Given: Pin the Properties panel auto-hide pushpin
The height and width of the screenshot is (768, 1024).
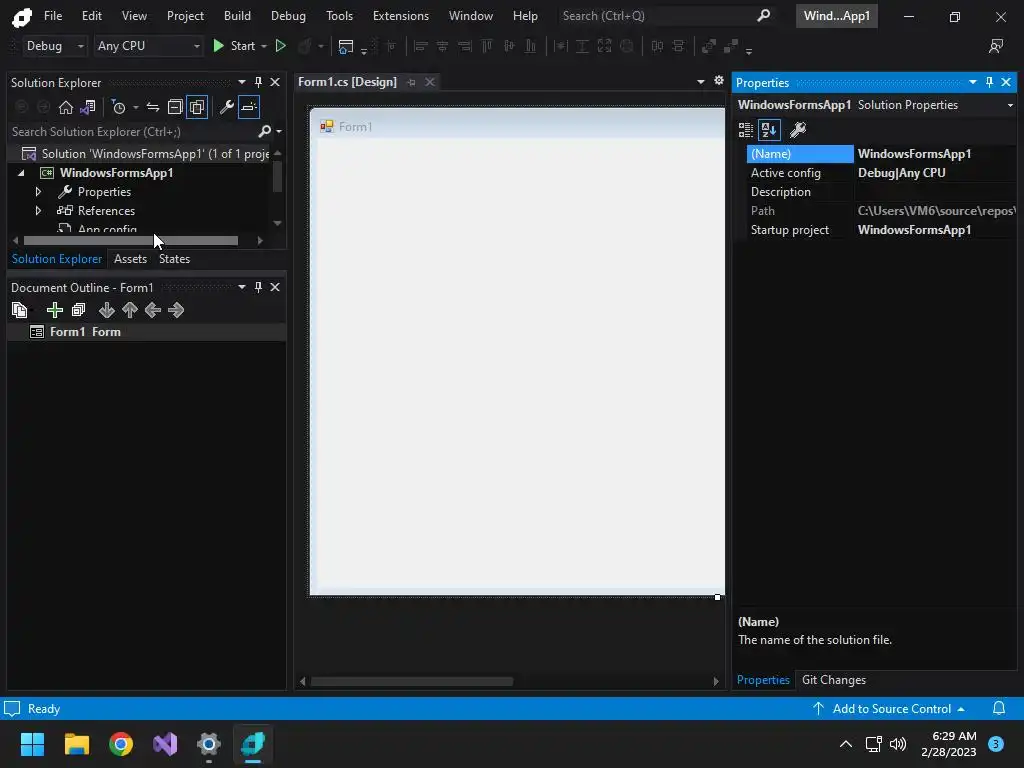Looking at the screenshot, I should [x=989, y=82].
